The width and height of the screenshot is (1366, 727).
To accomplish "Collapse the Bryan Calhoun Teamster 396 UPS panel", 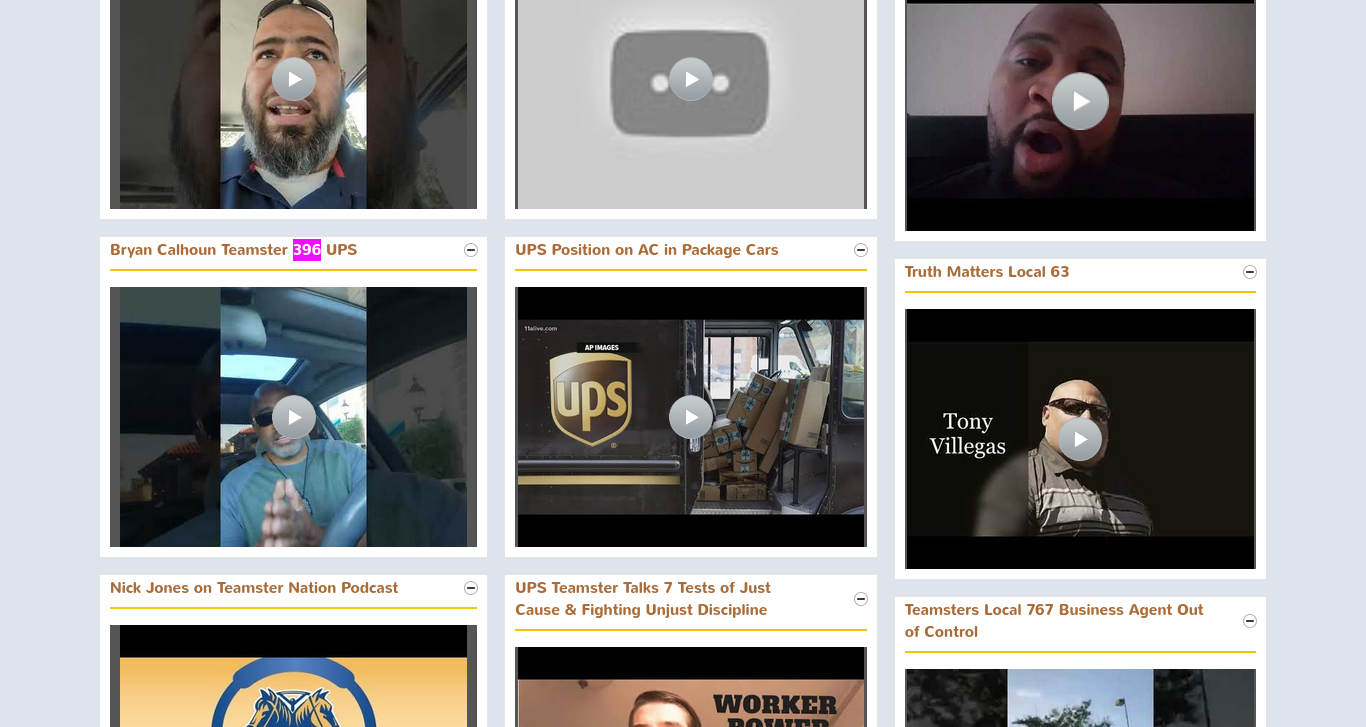I will click(x=471, y=250).
